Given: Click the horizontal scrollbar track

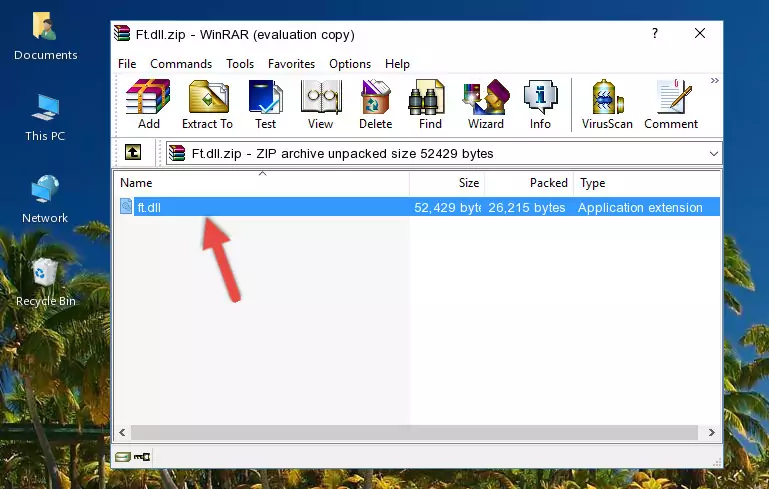Looking at the screenshot, I should click(x=414, y=432).
